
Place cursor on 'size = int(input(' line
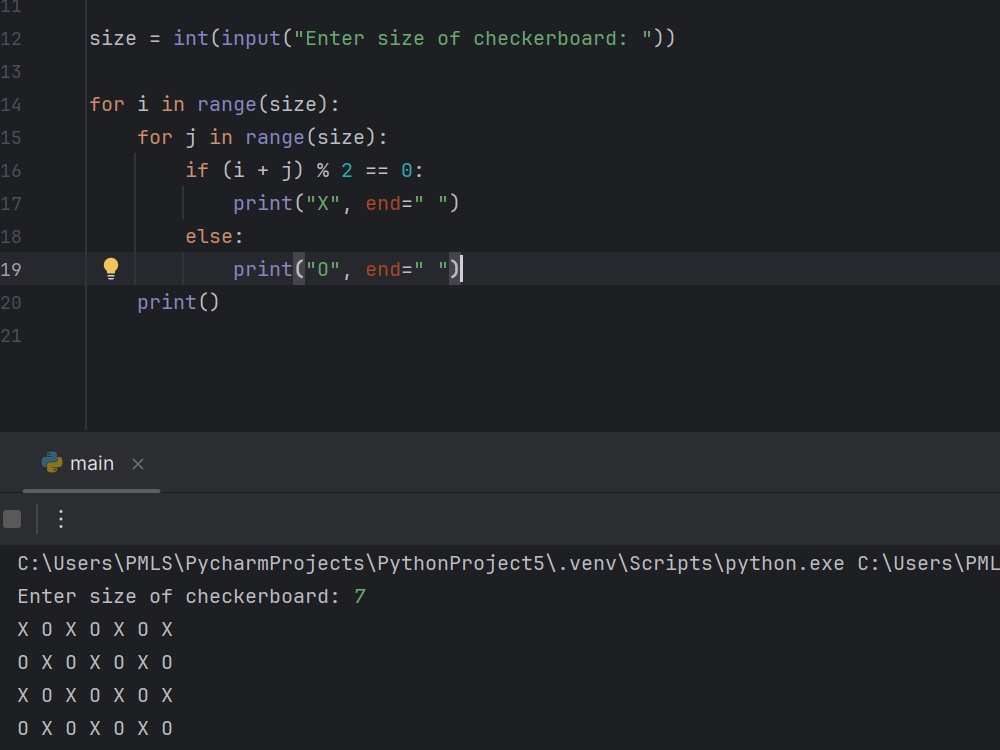click(x=382, y=39)
